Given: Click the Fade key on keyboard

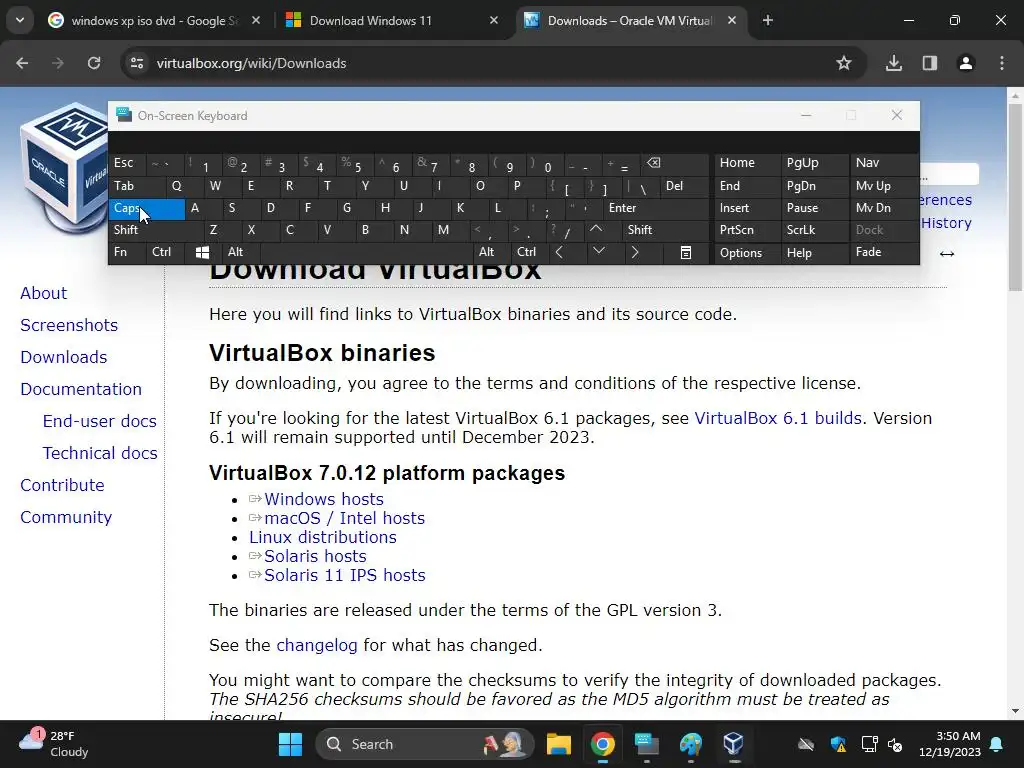Looking at the screenshot, I should (882, 252).
